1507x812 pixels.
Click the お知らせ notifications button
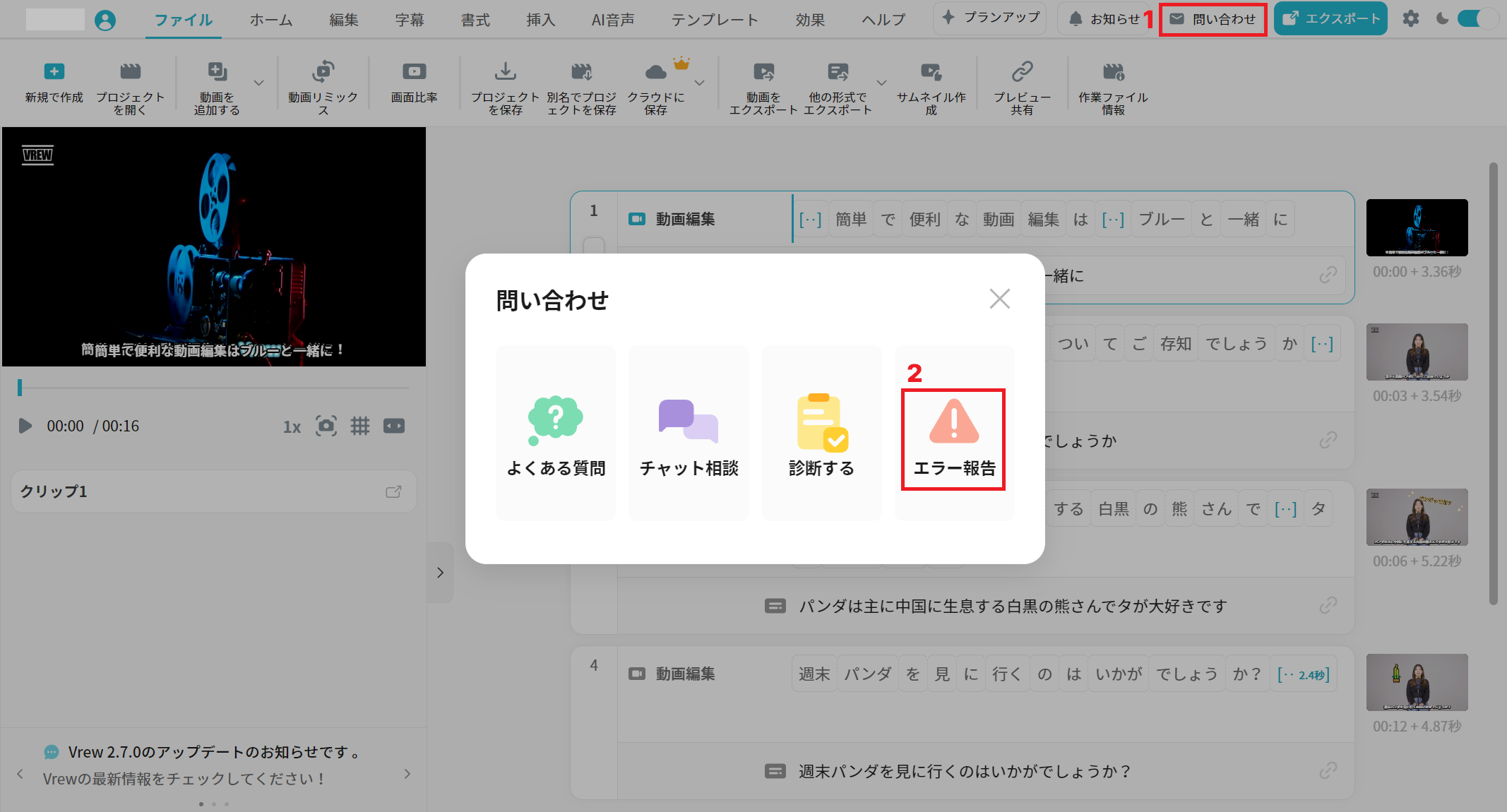click(x=1104, y=19)
